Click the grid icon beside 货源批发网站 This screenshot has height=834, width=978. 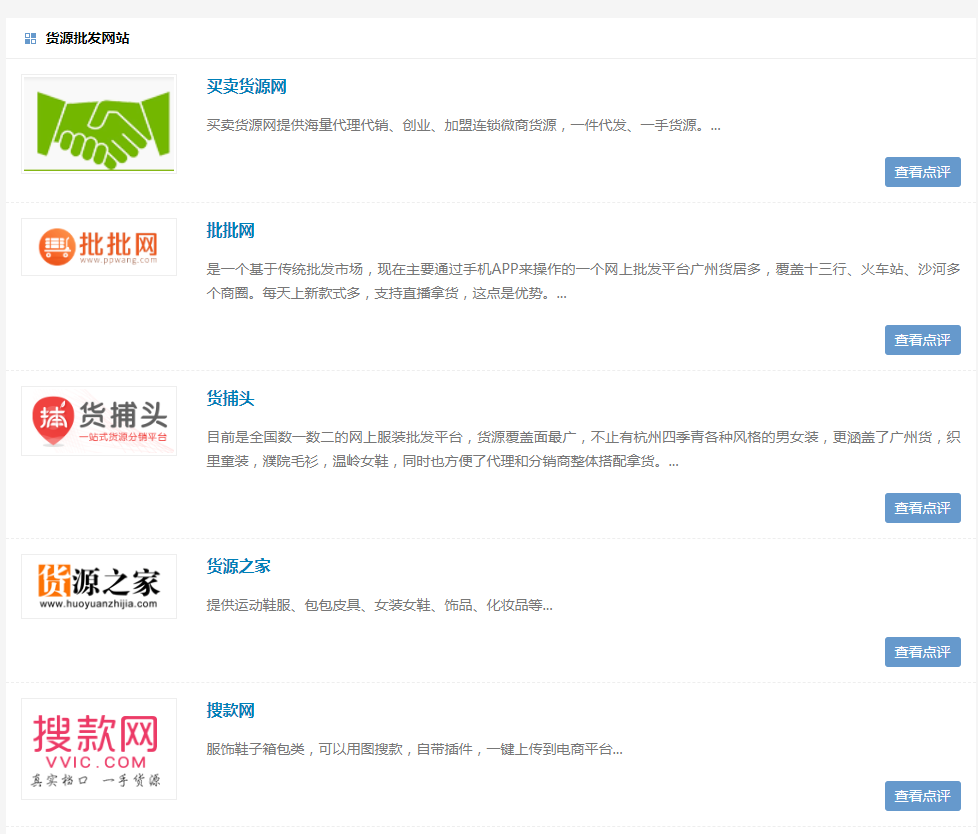30,39
